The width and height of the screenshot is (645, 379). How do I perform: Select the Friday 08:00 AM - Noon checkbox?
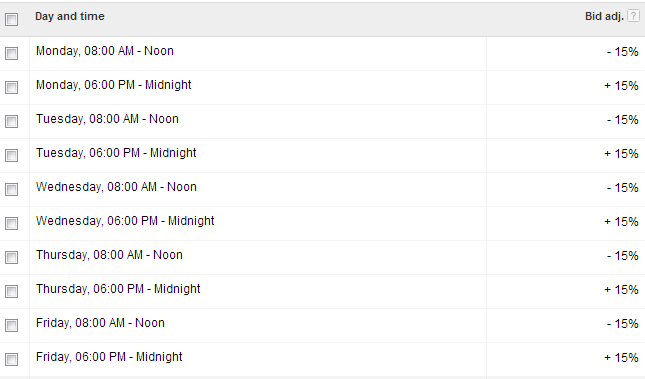[12, 326]
